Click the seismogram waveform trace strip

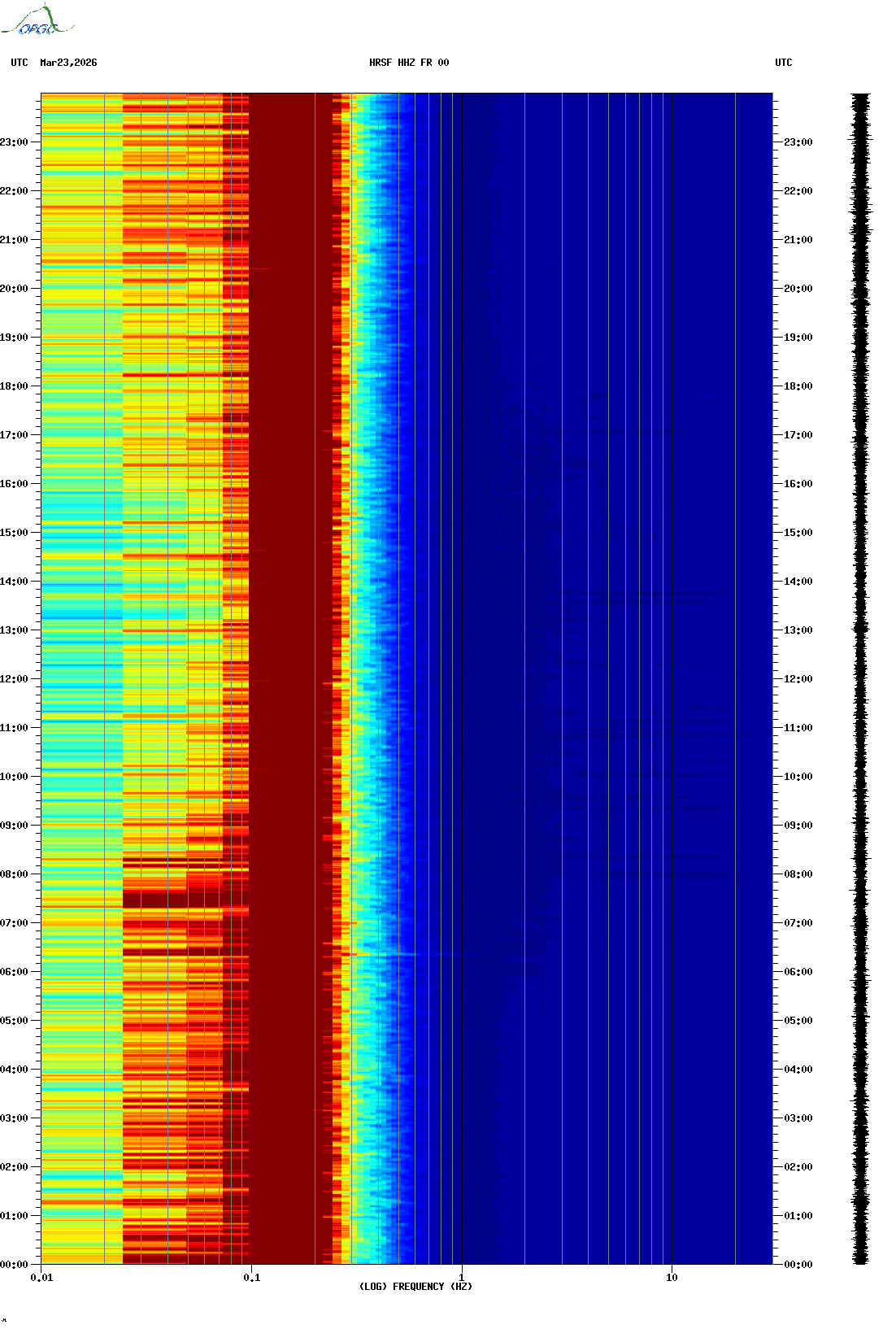[x=861, y=678]
